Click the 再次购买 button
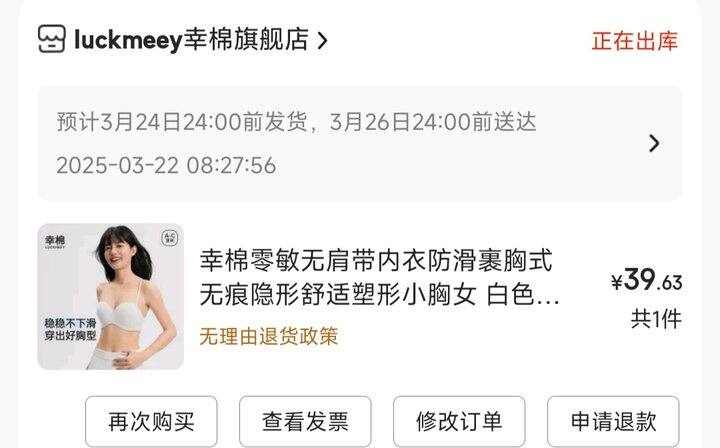This screenshot has height=448, width=720. [151, 421]
